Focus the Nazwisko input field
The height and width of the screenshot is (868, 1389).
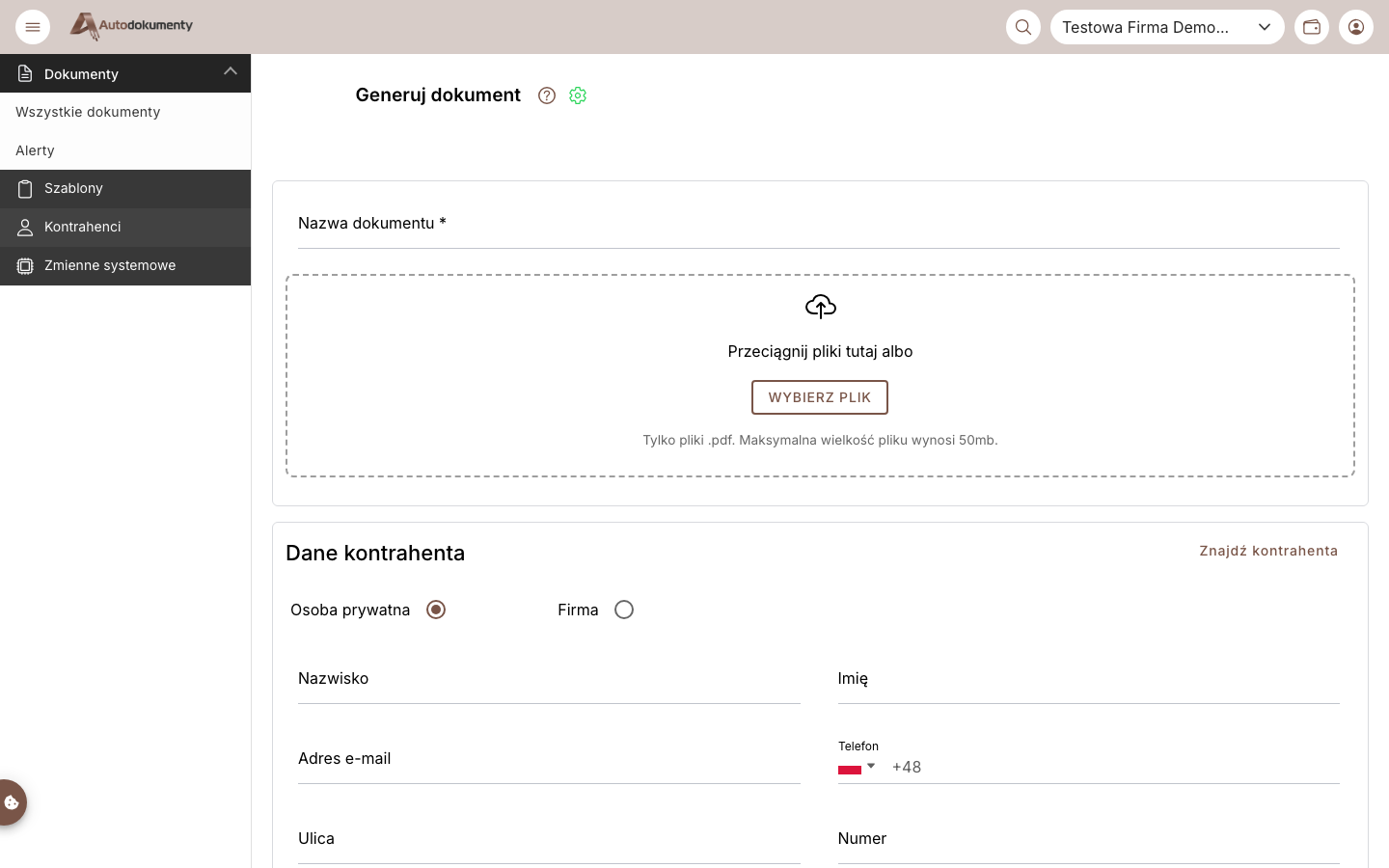click(x=549, y=679)
